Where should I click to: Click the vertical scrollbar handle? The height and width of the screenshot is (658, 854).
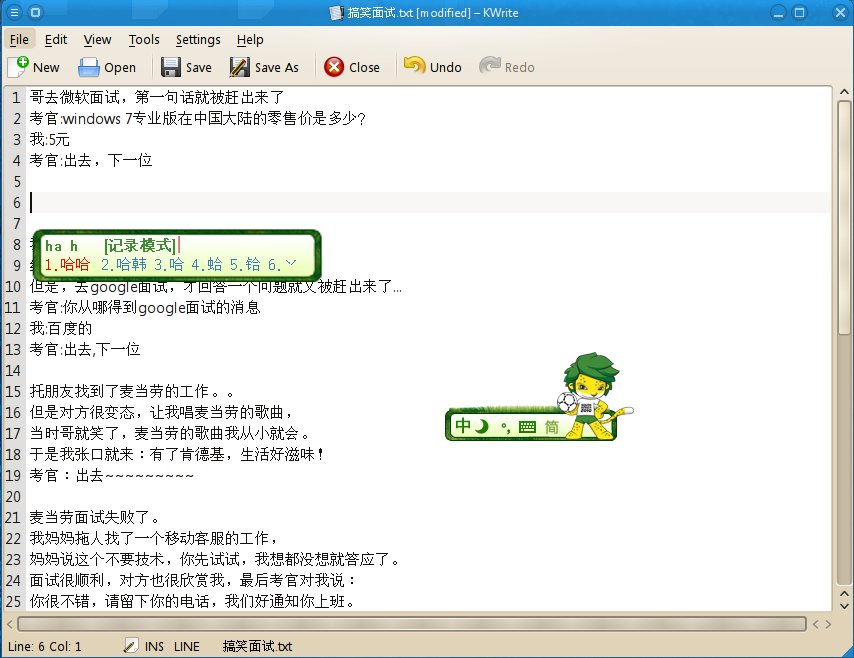(844, 217)
